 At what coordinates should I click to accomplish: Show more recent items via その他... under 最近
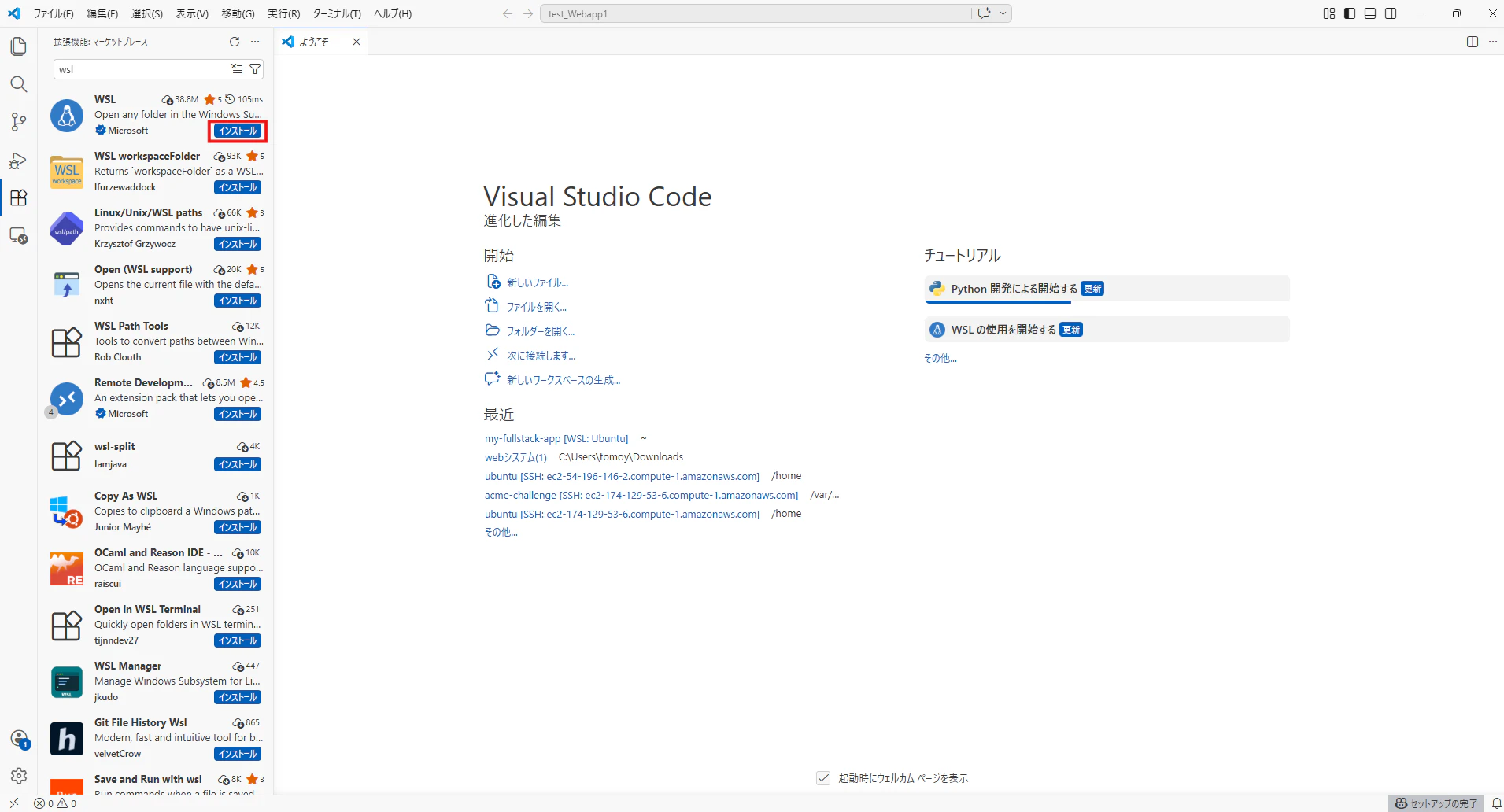click(501, 533)
